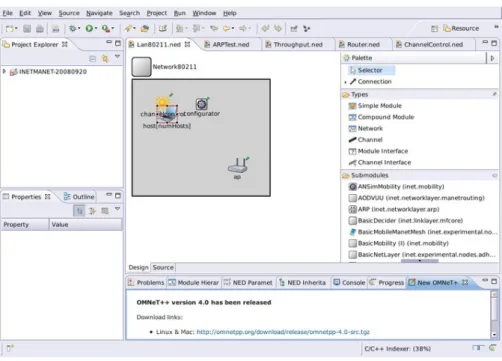This screenshot has height=361, width=502.
Task: Click the news panel vertical scrollbar
Action: click(494, 314)
